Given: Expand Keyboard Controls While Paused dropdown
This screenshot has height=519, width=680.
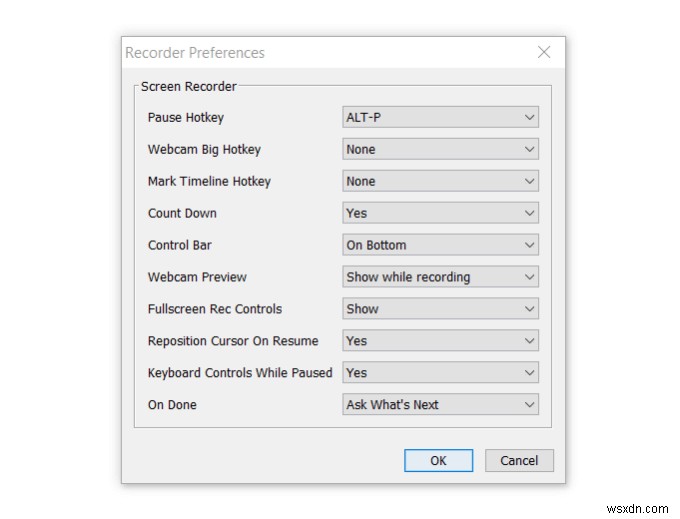Looking at the screenshot, I should pos(440,373).
